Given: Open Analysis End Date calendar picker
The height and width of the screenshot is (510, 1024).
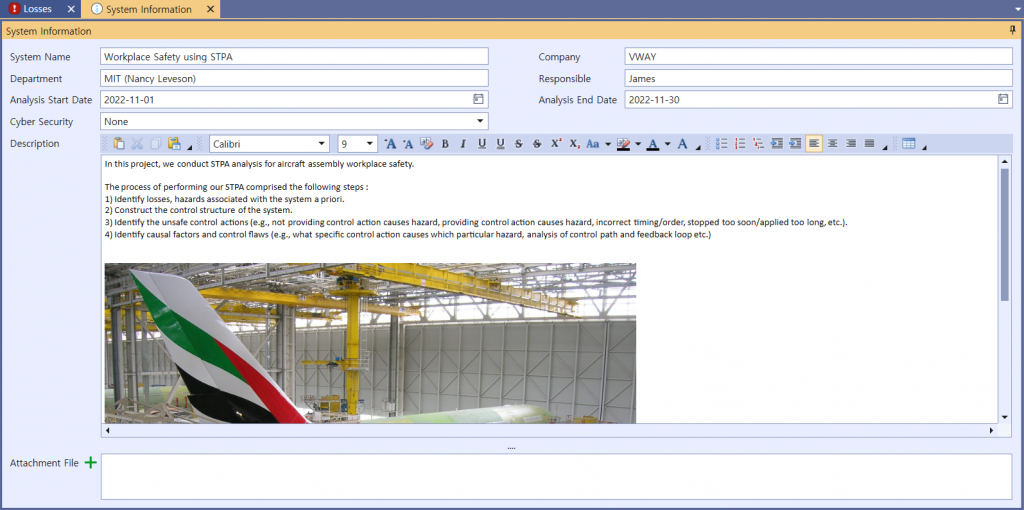Looking at the screenshot, I should tap(1002, 99).
